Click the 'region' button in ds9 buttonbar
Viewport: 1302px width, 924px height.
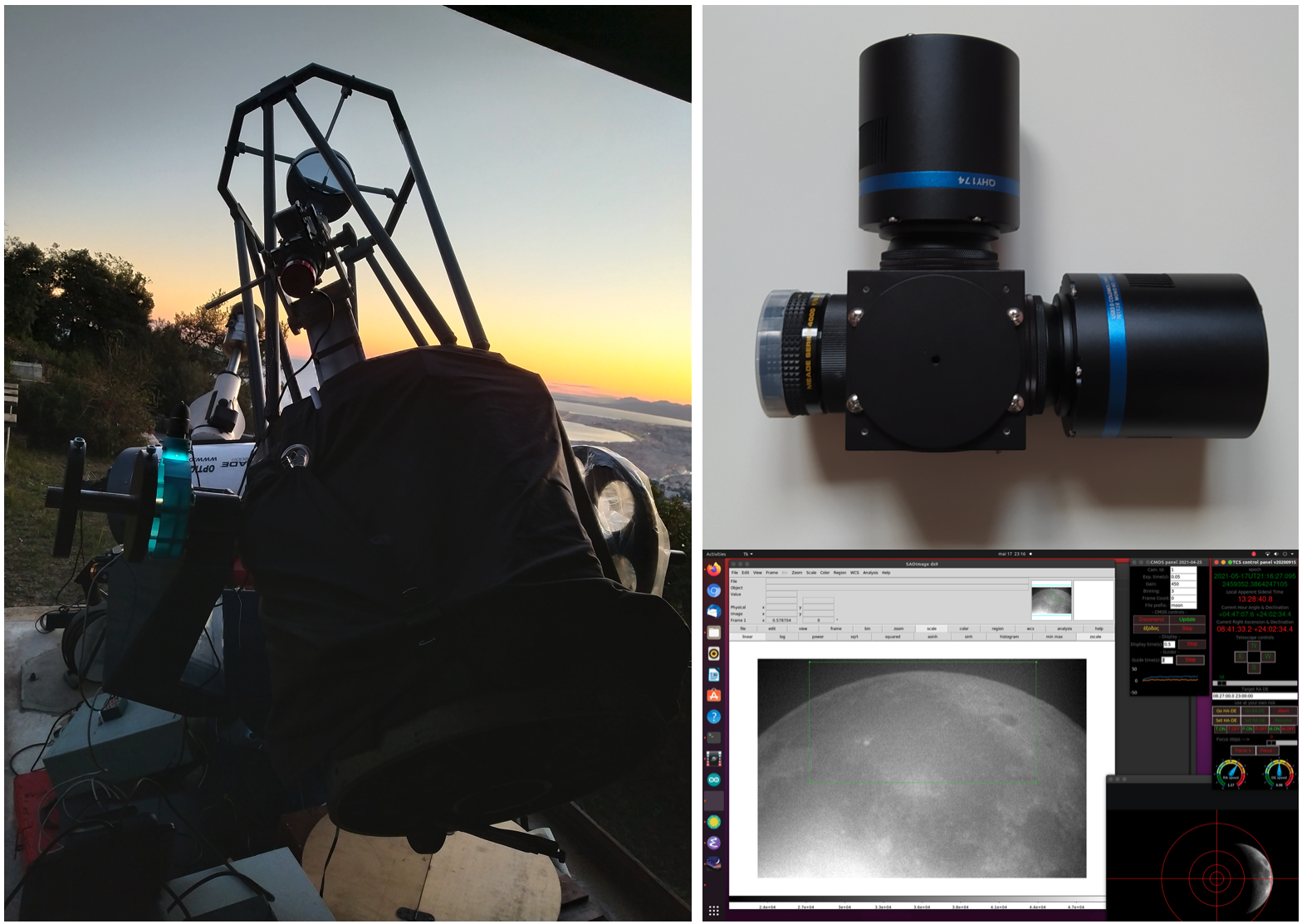(x=997, y=628)
